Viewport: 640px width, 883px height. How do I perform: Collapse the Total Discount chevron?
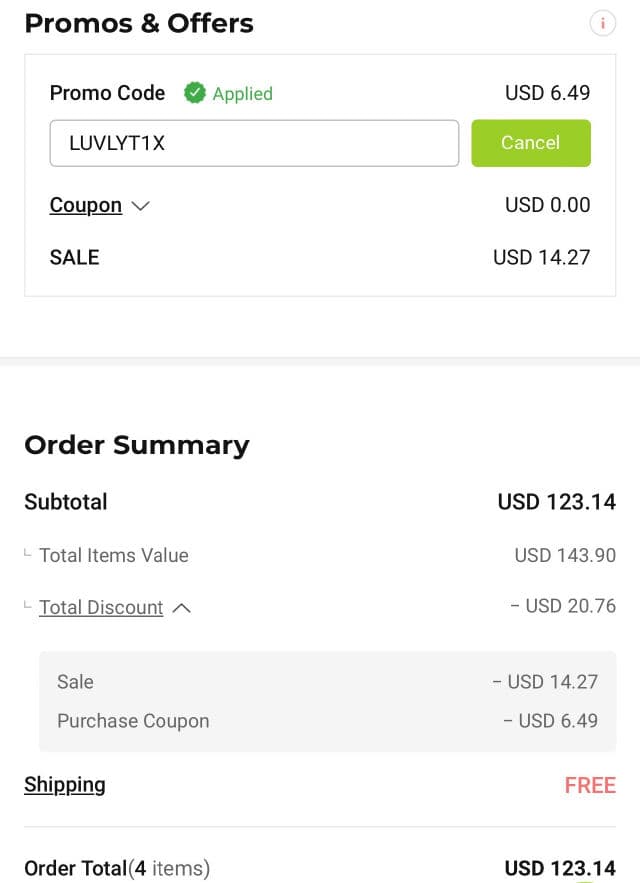click(182, 607)
